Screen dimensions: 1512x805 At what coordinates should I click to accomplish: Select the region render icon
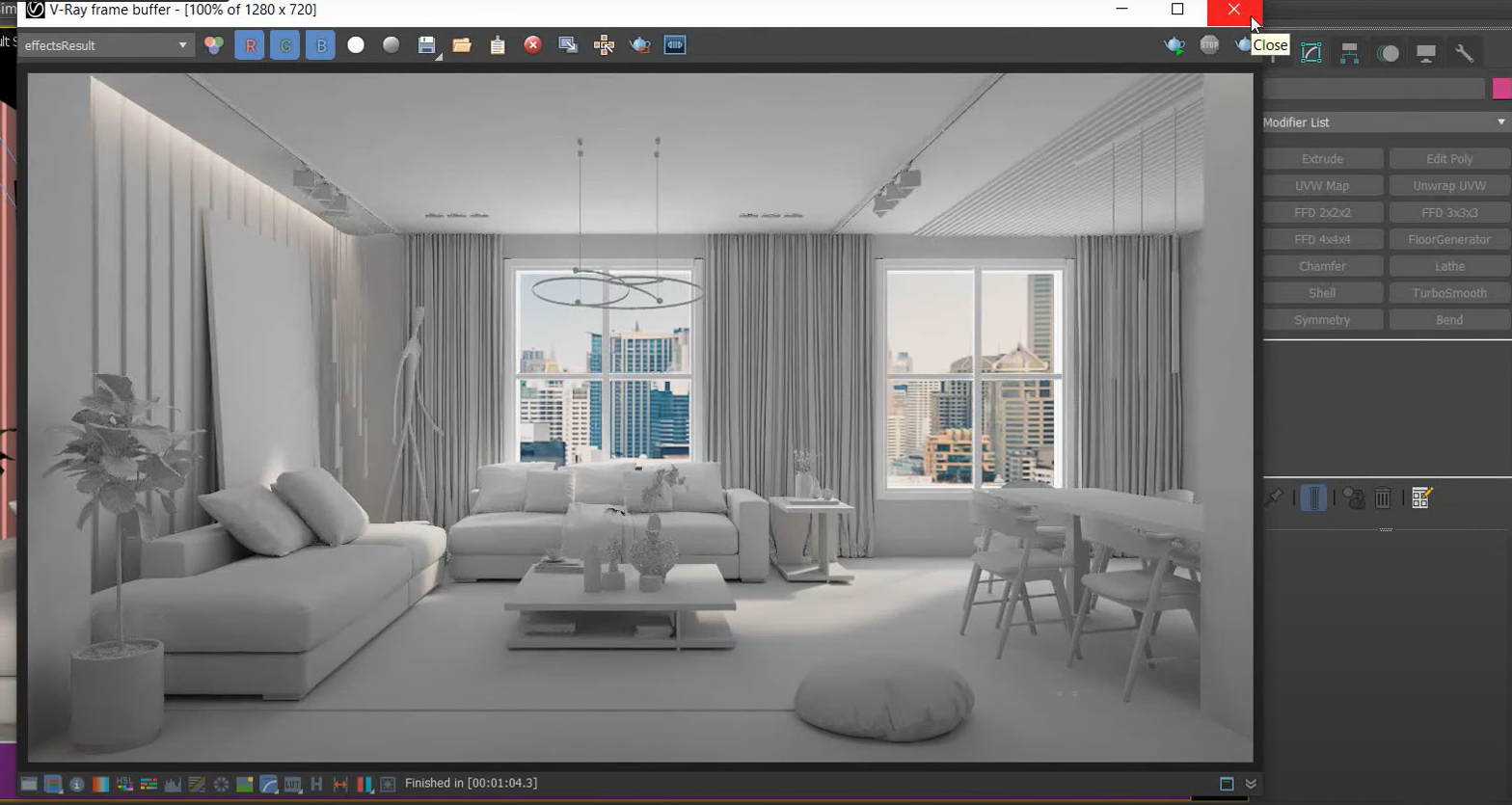tap(568, 45)
